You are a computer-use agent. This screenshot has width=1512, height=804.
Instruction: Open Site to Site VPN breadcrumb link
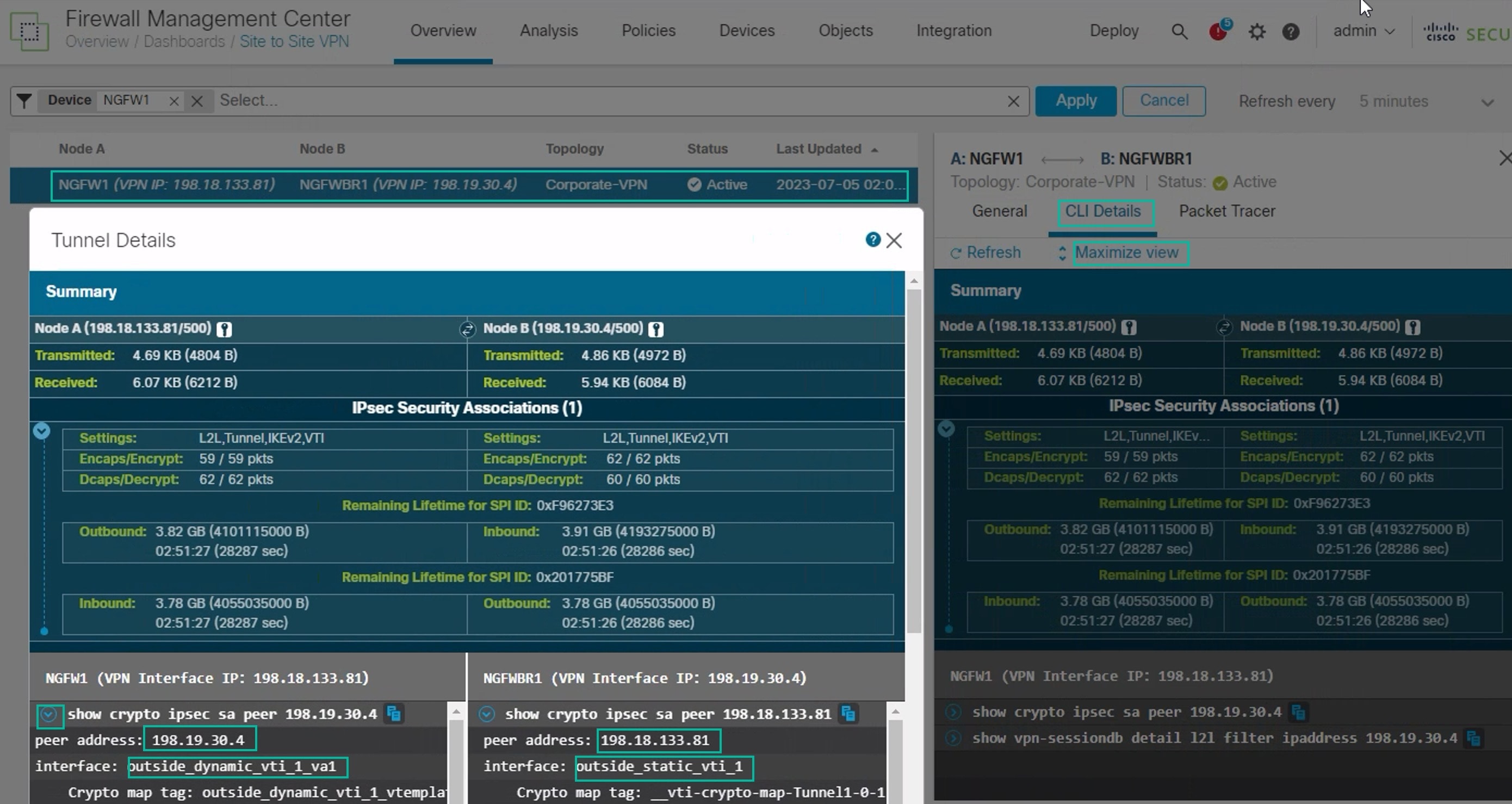[294, 42]
